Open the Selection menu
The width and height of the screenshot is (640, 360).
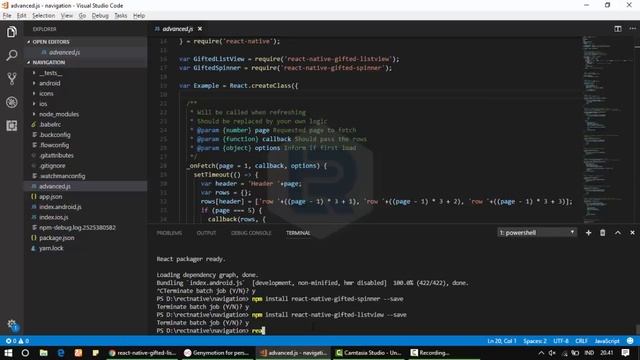[x=43, y=16]
